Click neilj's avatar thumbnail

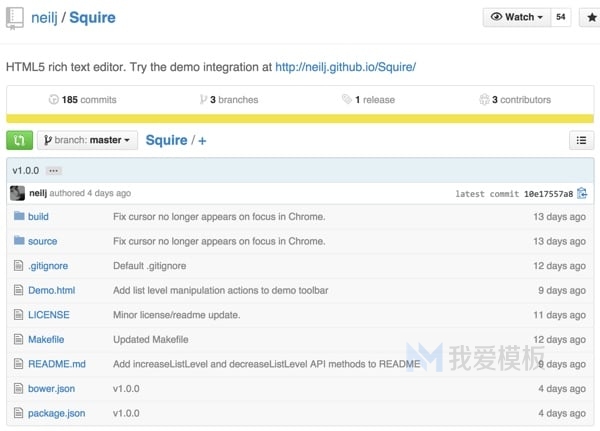17,193
